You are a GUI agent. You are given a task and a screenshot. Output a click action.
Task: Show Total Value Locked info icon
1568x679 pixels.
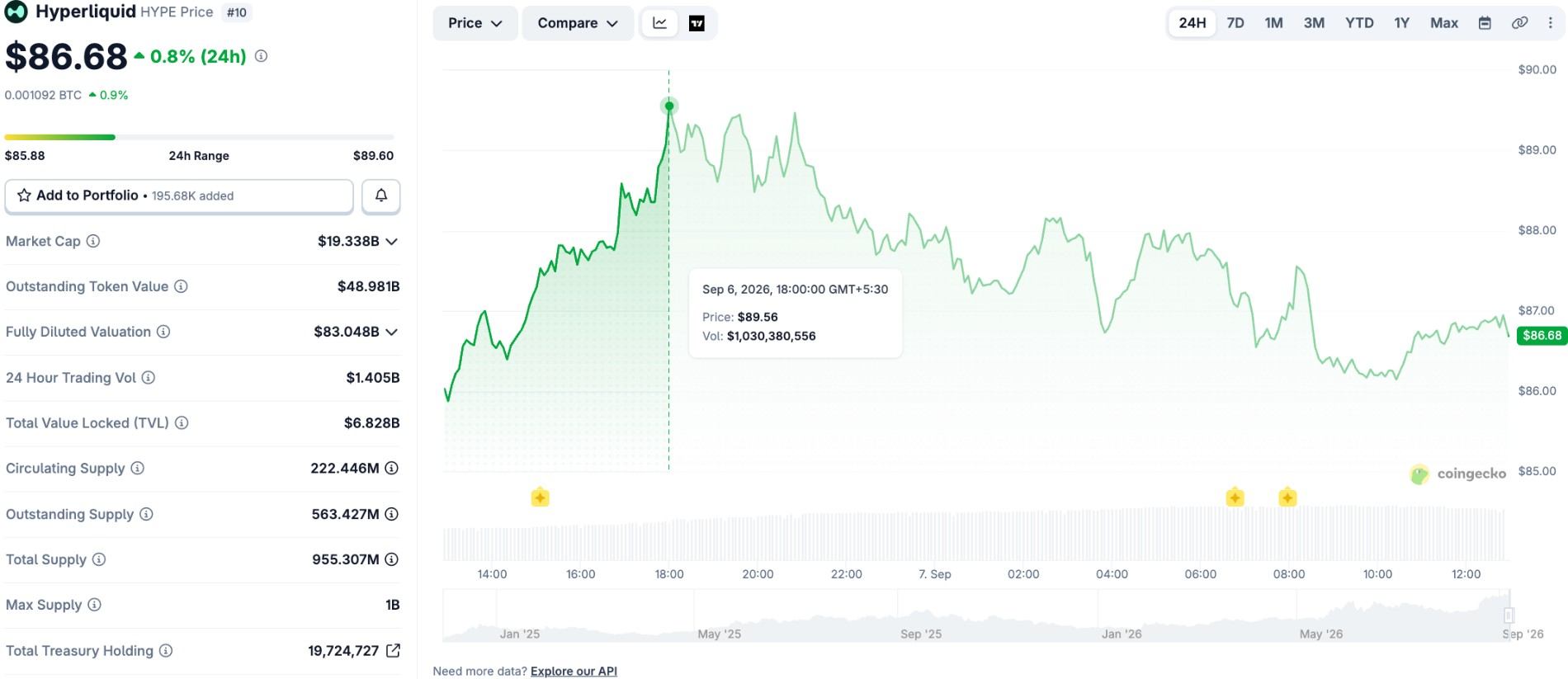tap(182, 422)
